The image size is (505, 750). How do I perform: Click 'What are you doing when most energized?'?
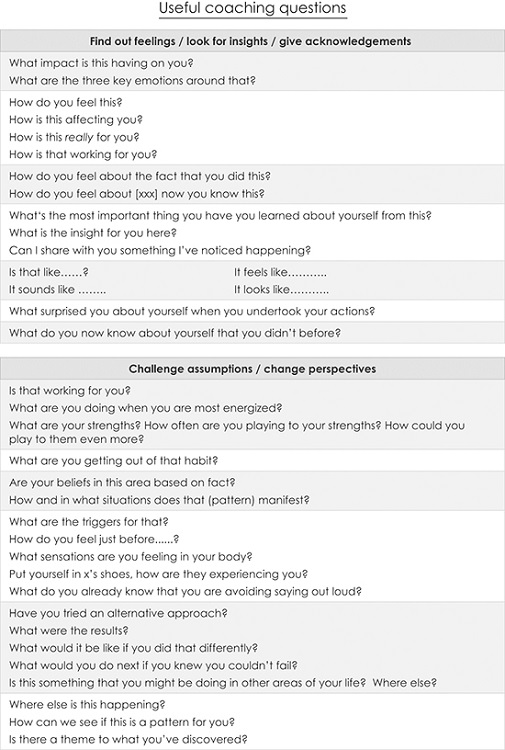[x=145, y=408]
